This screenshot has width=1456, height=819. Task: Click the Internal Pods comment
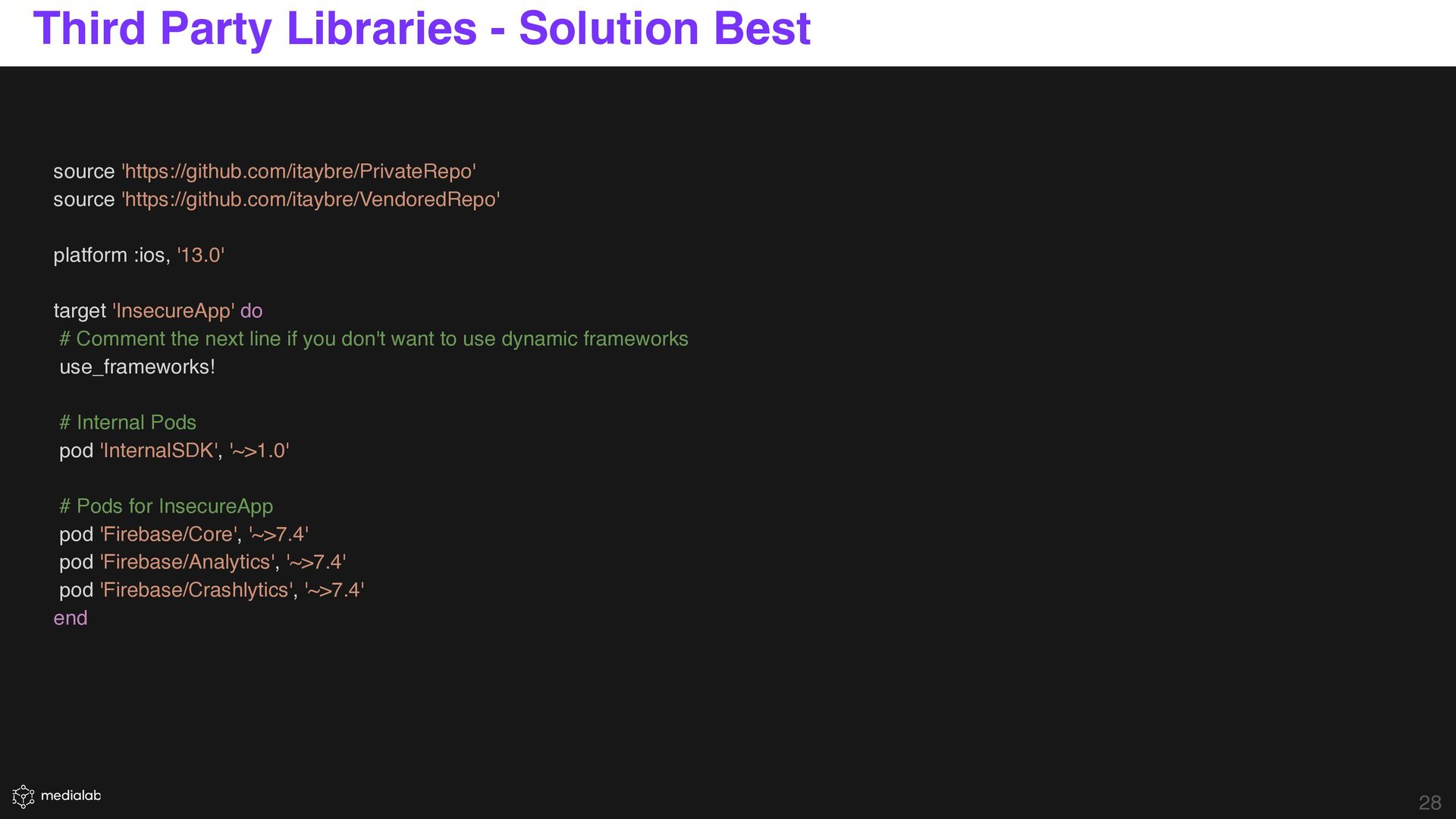pos(128,422)
